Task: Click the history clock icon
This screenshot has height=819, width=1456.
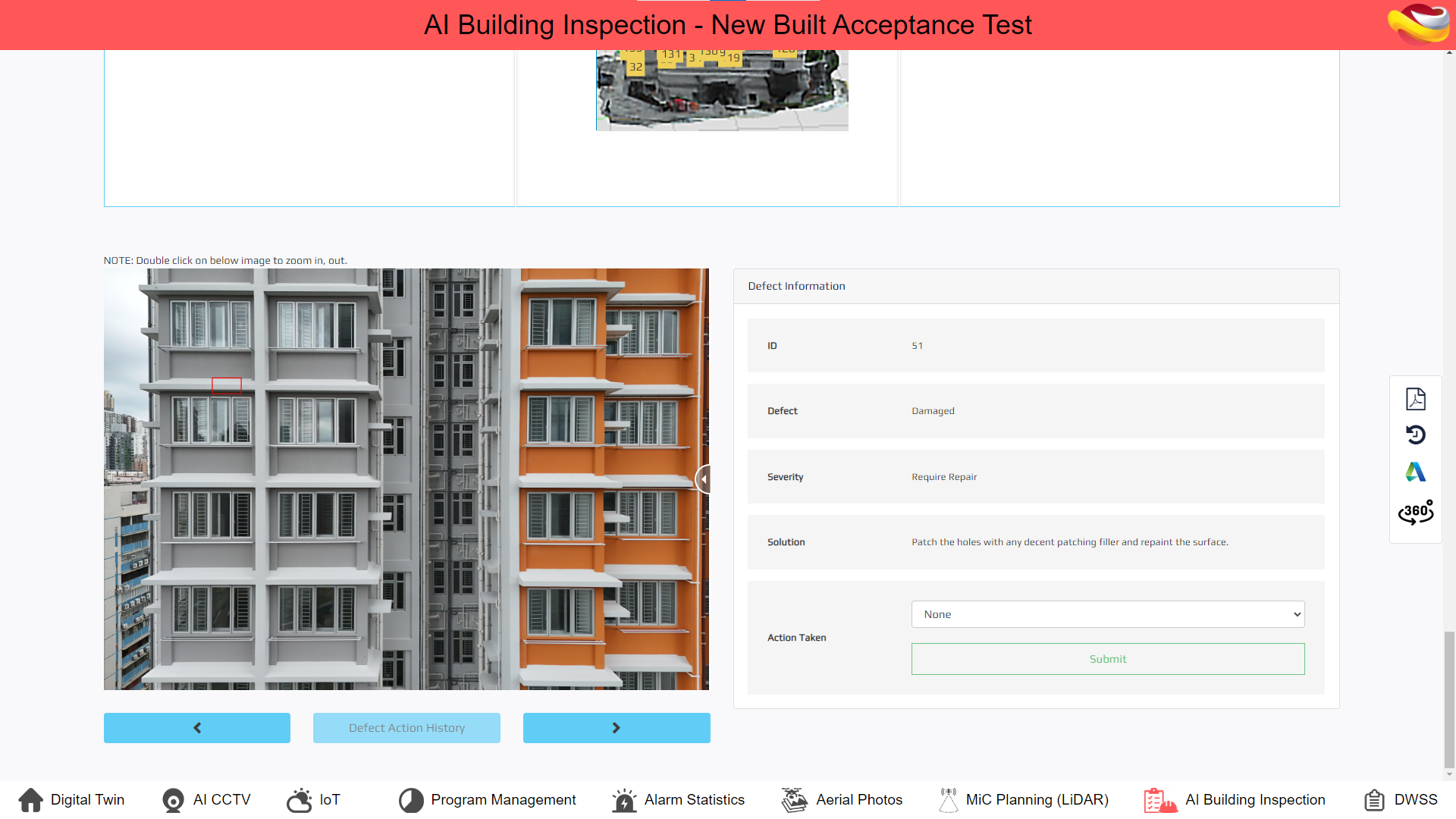Action: pyautogui.click(x=1415, y=435)
